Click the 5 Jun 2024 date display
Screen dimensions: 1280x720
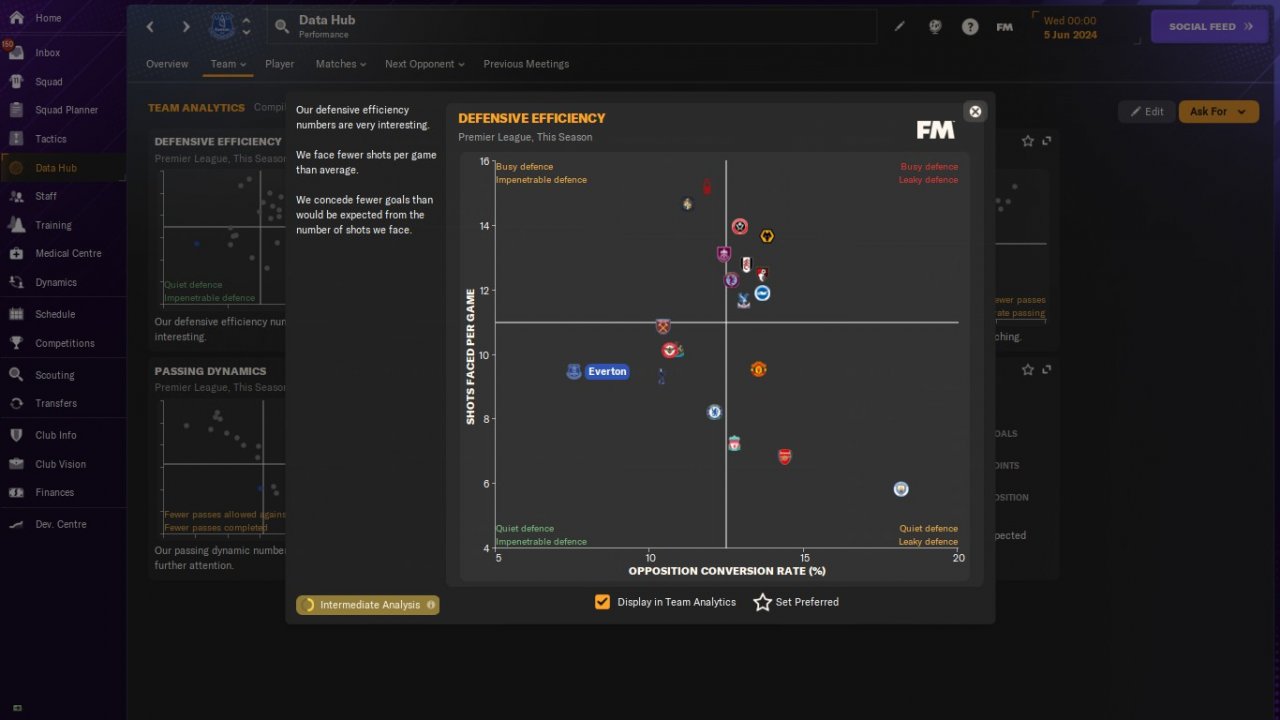pos(1070,34)
